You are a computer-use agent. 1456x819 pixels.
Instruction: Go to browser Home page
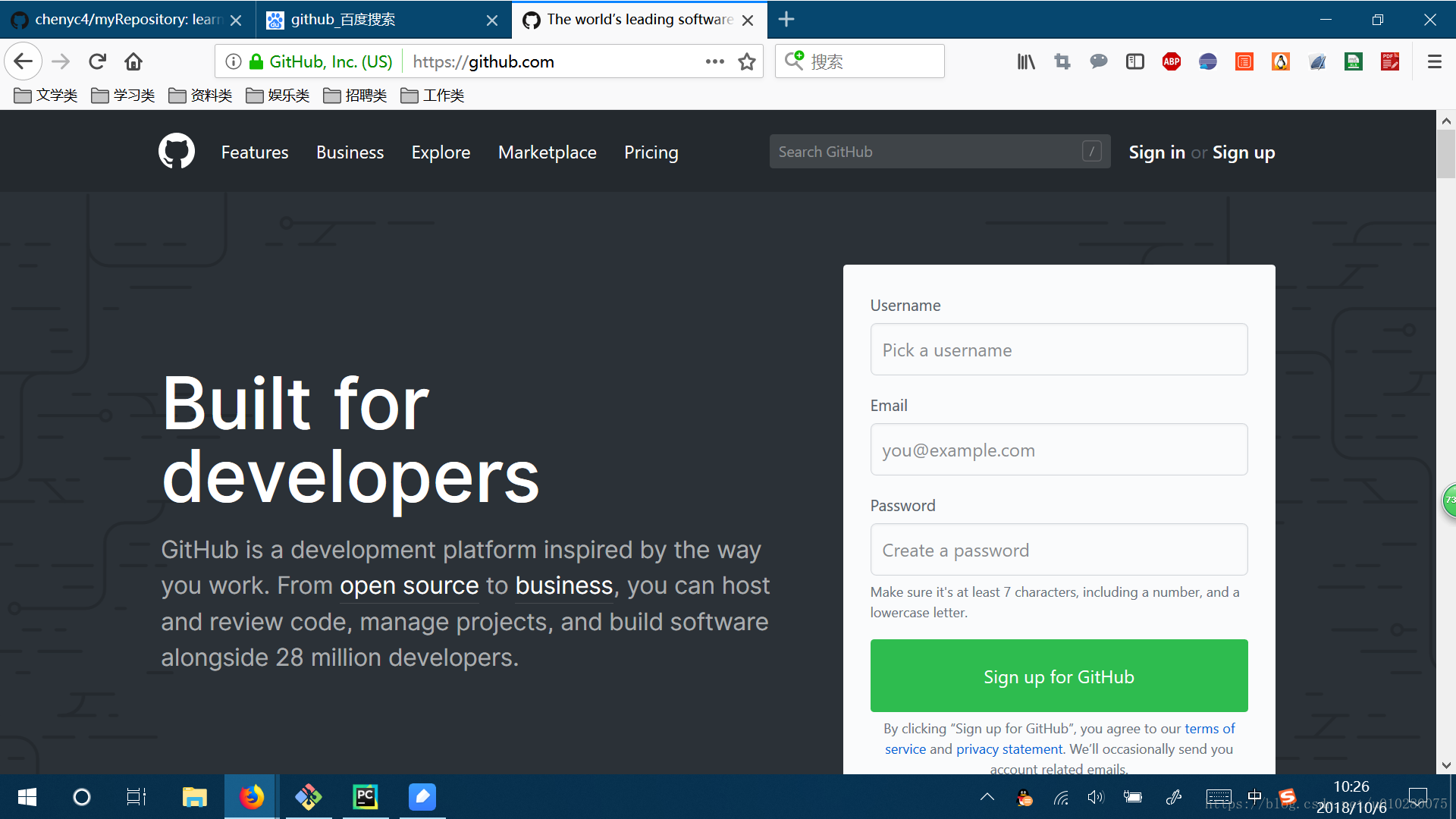(133, 61)
